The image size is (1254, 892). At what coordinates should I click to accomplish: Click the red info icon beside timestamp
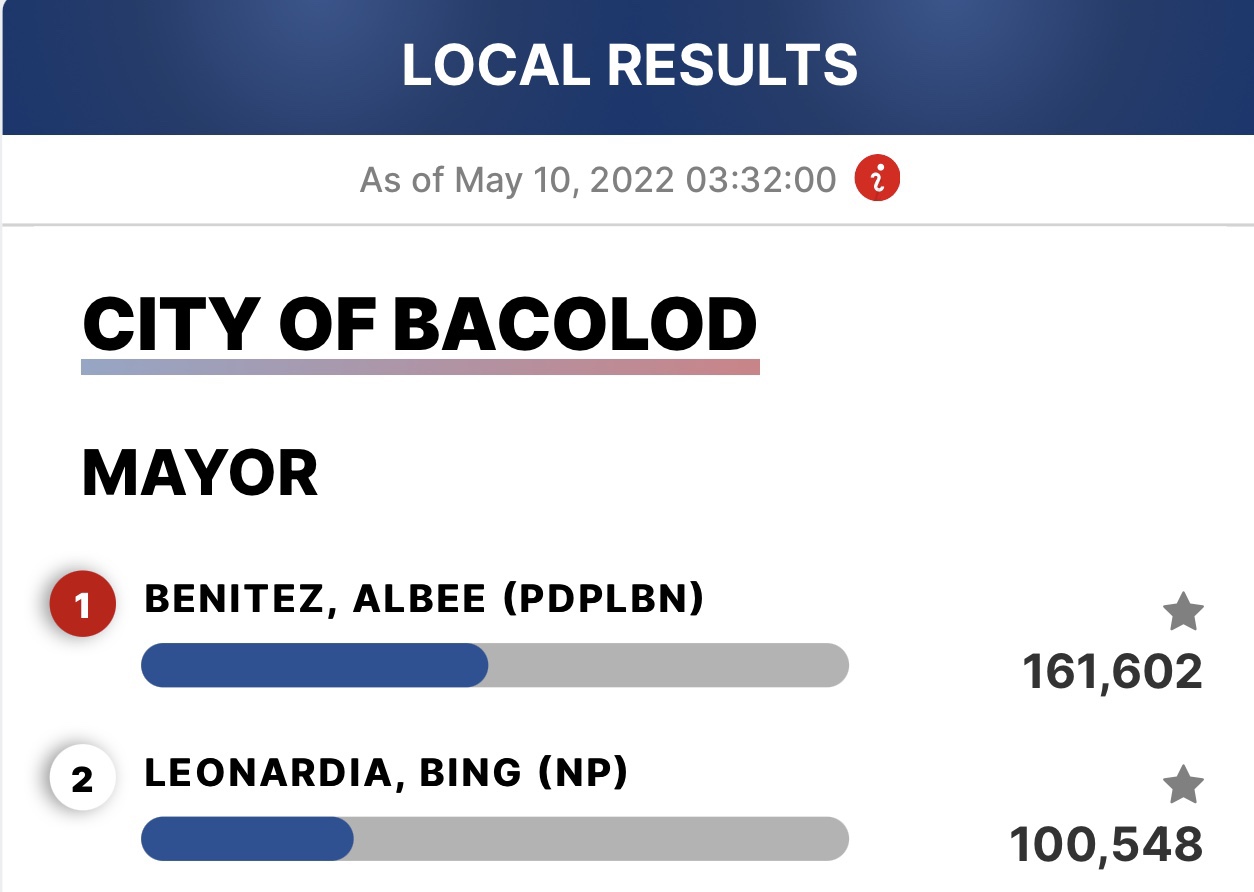(877, 180)
